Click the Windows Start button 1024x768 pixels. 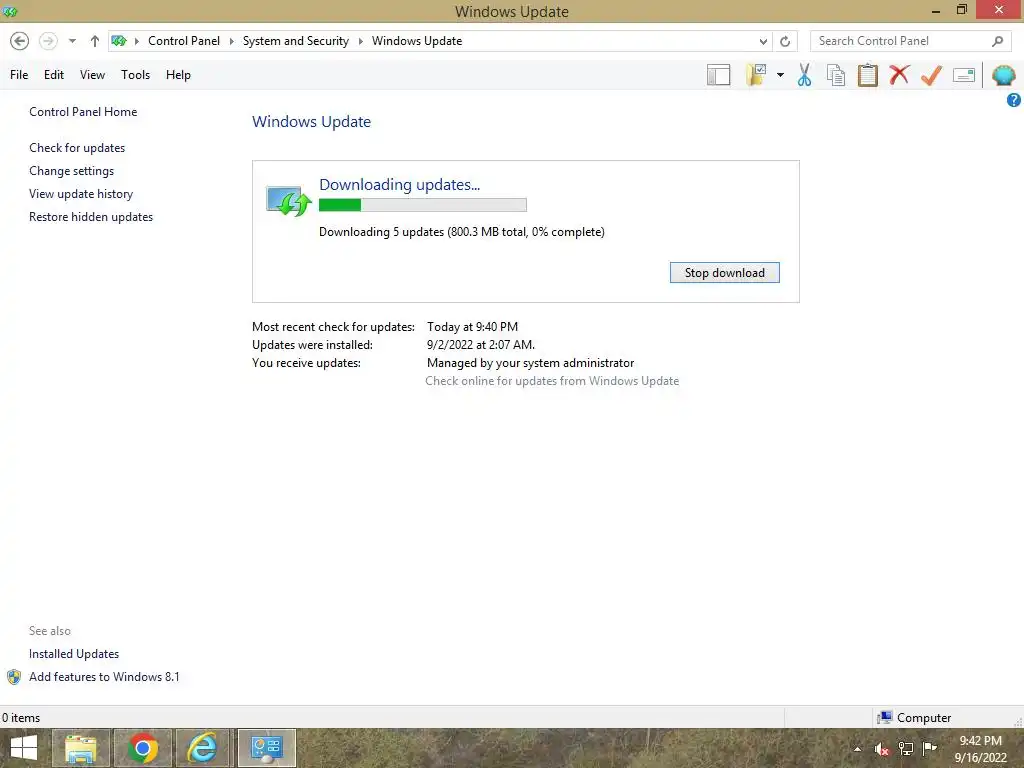24,748
